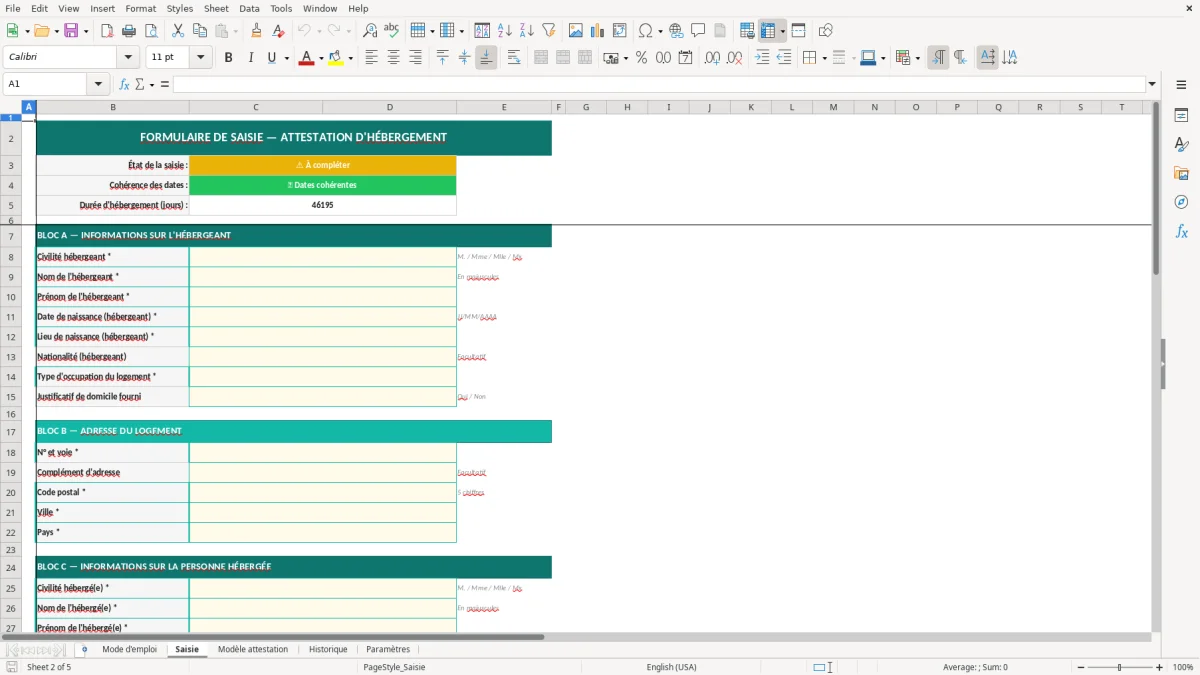Viewport: 1200px width, 675px height.
Task: Insert hyperlink globe icon
Action: (676, 31)
